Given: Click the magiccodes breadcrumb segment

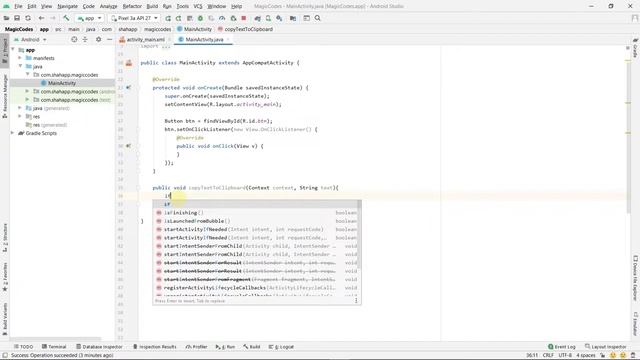Looking at the screenshot, I should (x=158, y=29).
